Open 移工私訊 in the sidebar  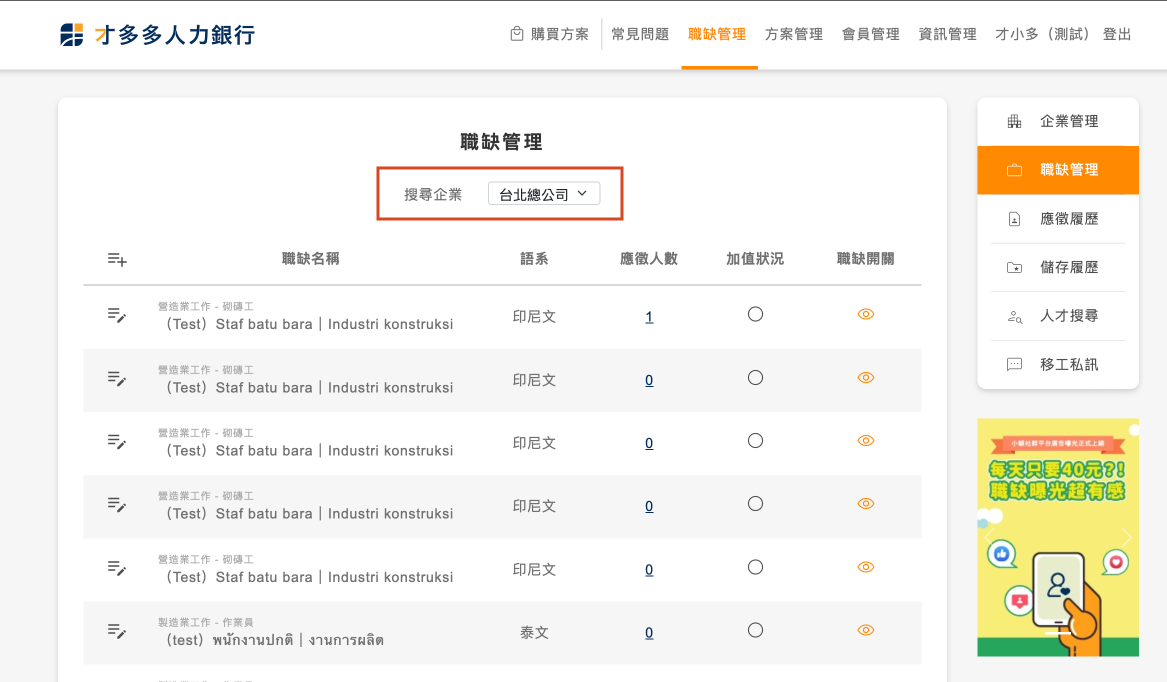point(1058,365)
